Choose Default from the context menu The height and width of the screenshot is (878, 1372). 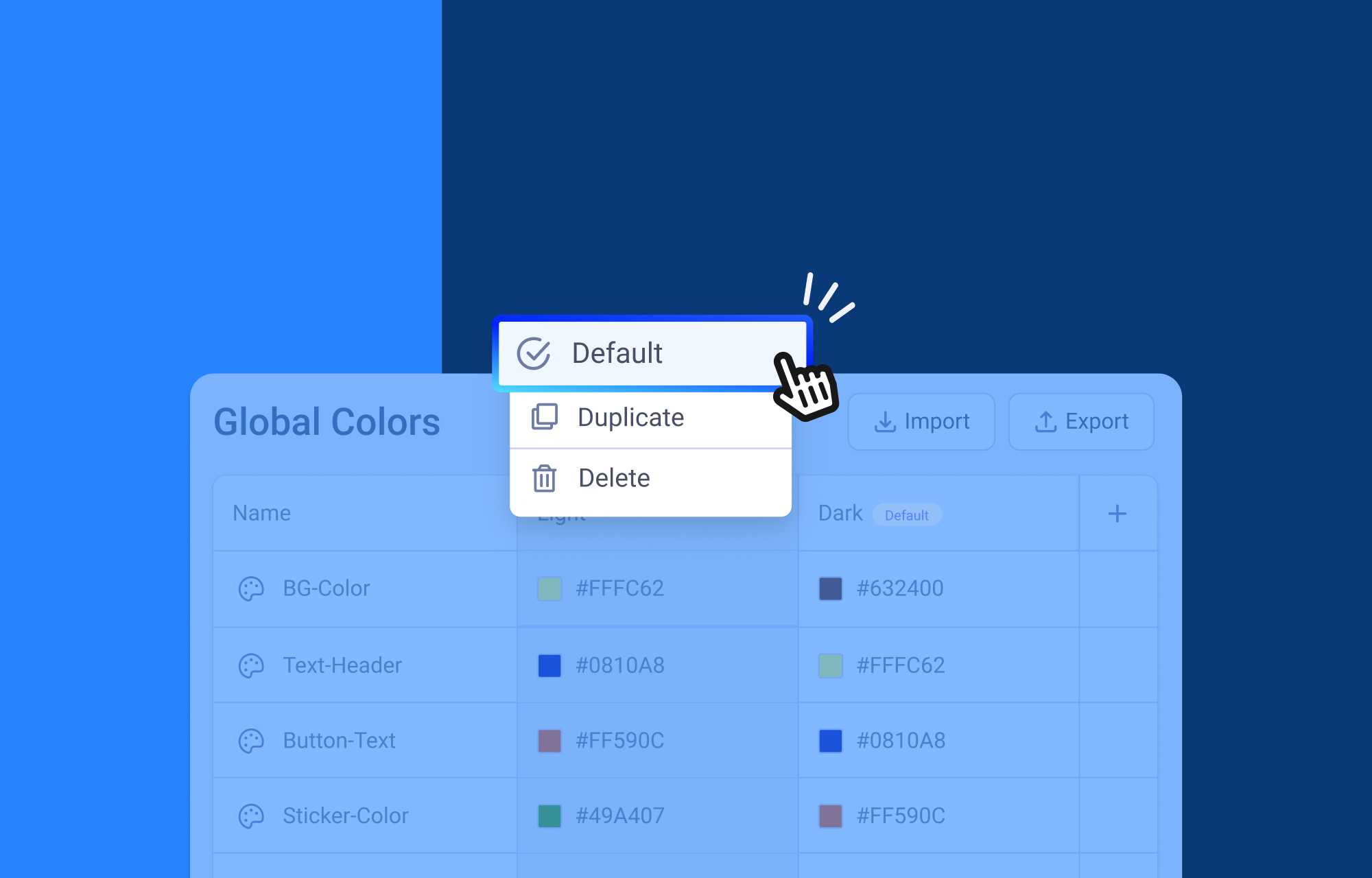[x=617, y=354]
